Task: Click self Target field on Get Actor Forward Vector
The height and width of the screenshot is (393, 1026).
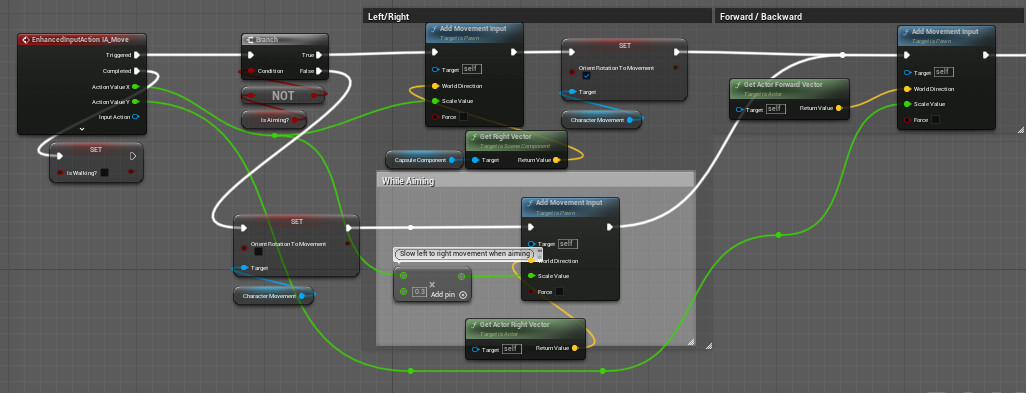Action: (775, 109)
